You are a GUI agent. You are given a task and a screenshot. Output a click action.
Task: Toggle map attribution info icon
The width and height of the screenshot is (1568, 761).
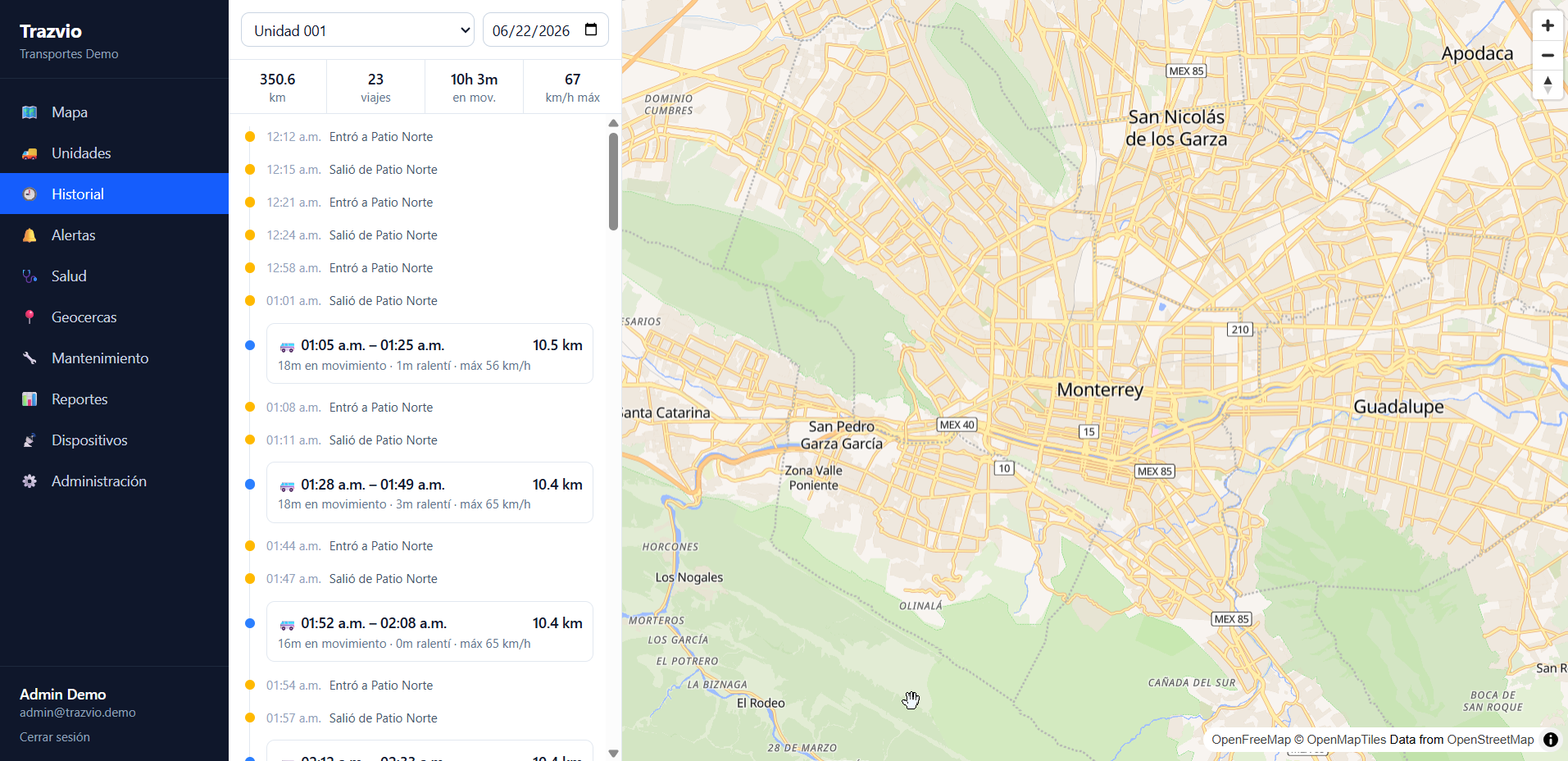click(1551, 740)
